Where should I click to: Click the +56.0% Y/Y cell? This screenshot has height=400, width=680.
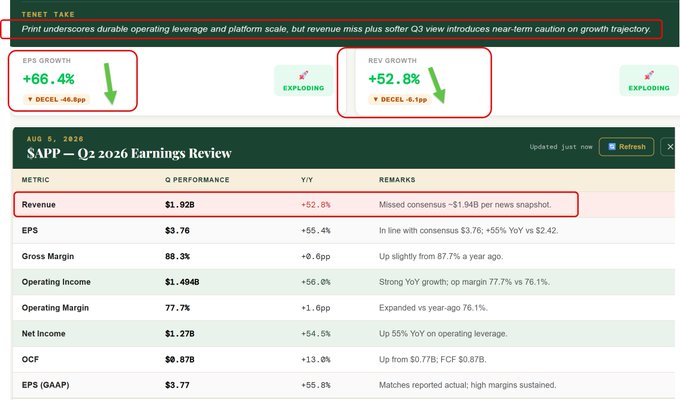316,282
